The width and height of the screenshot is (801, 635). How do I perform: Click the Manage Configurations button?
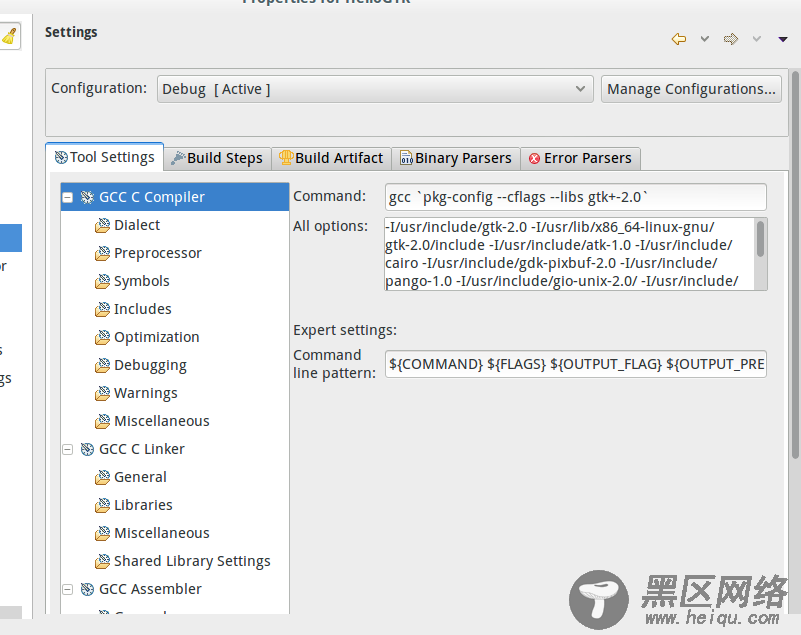(x=691, y=89)
